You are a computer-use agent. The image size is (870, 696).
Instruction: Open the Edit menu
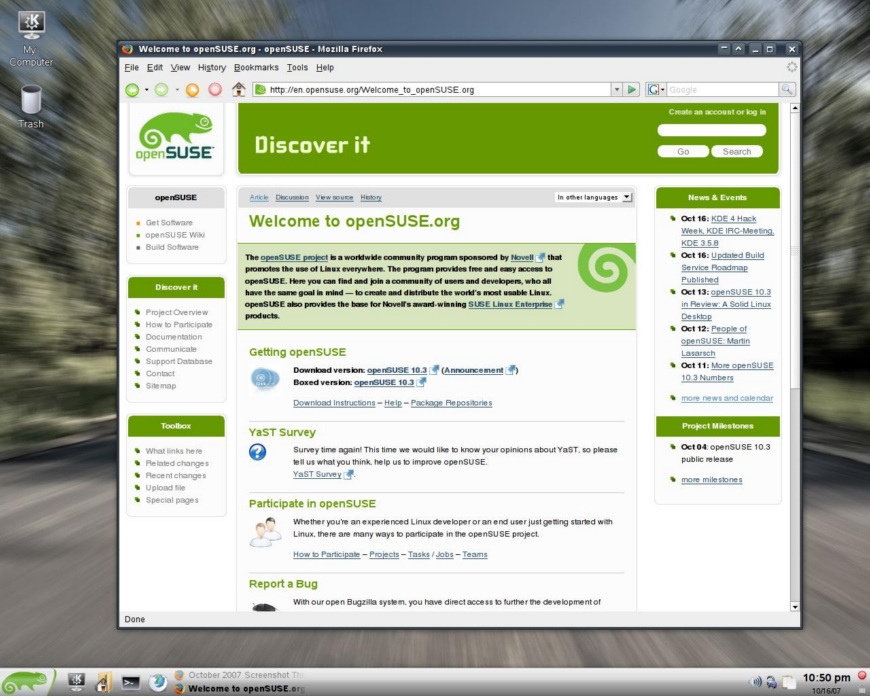click(x=155, y=67)
